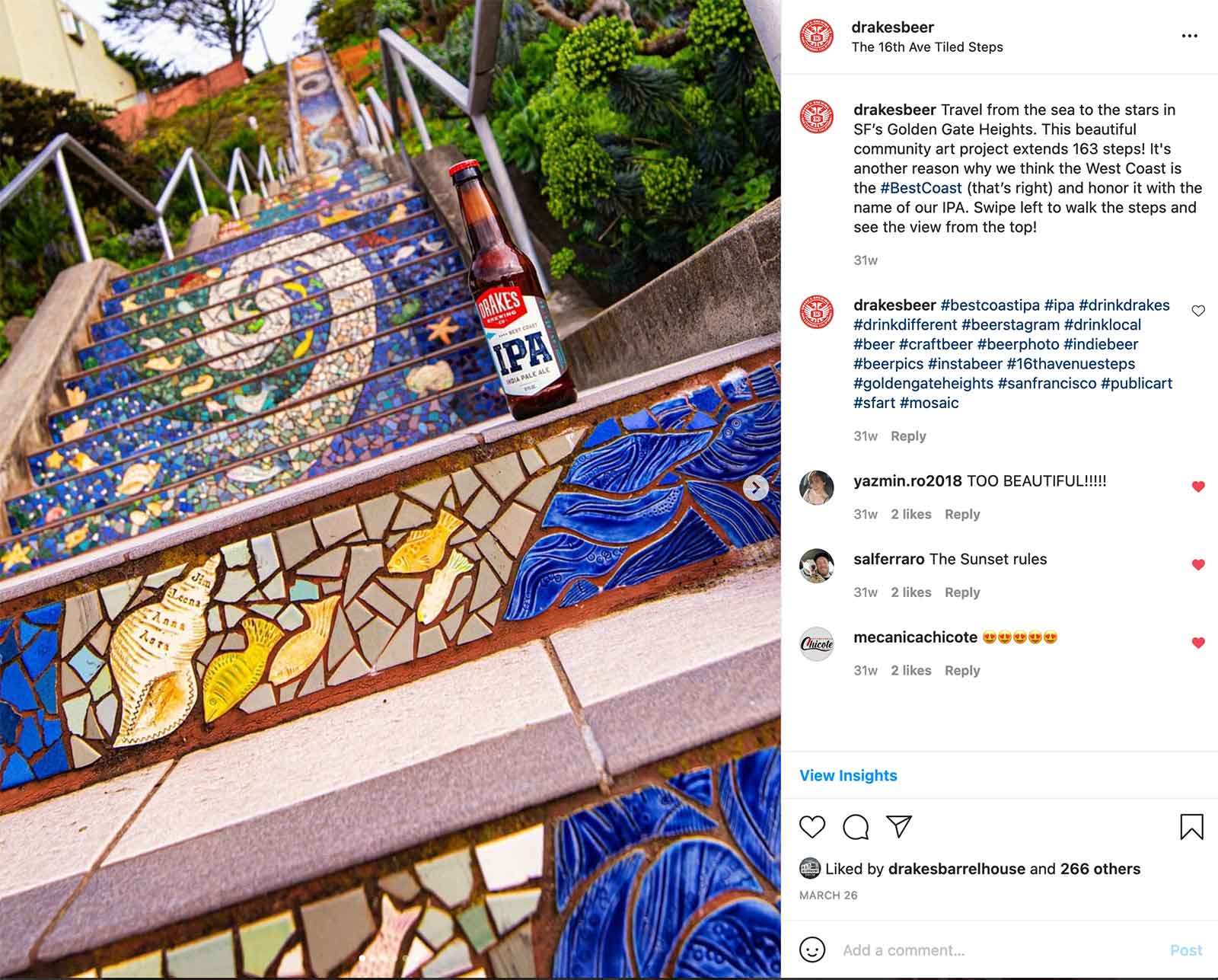Open the drakesbeer profile avatar in the header
The width and height of the screenshot is (1218, 980).
pos(817,37)
